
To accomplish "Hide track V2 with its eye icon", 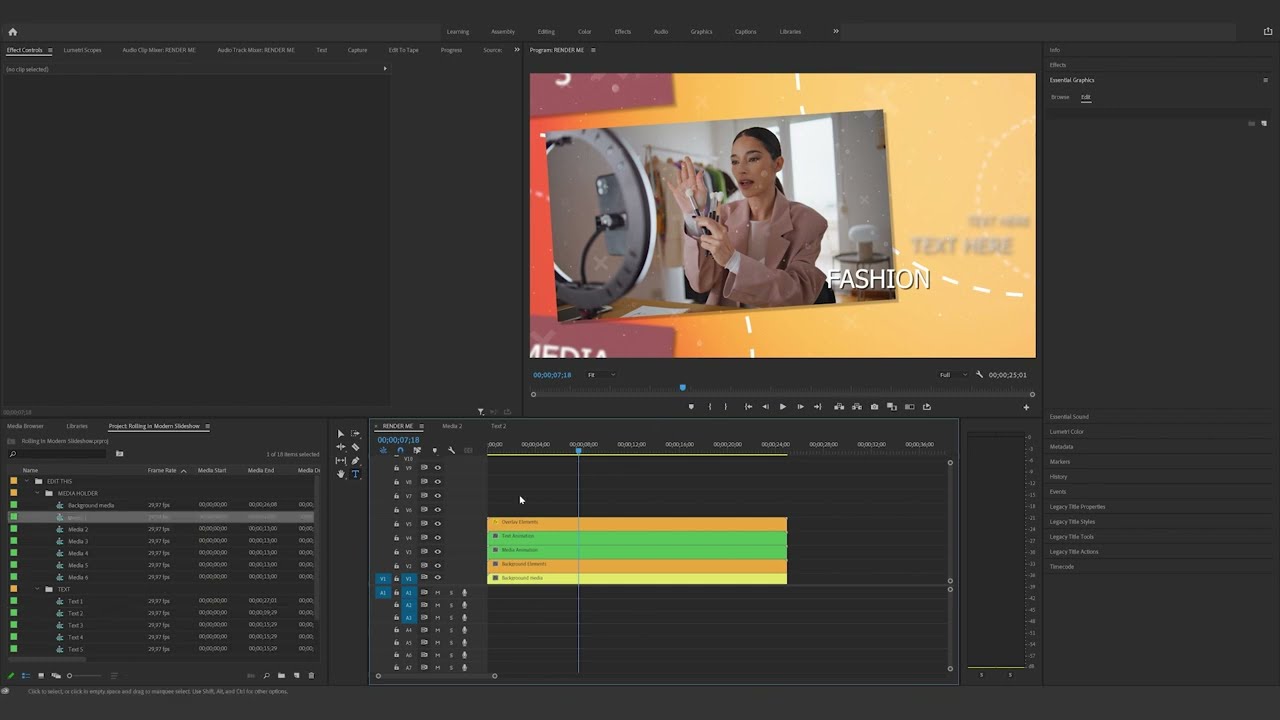I will tap(437, 566).
